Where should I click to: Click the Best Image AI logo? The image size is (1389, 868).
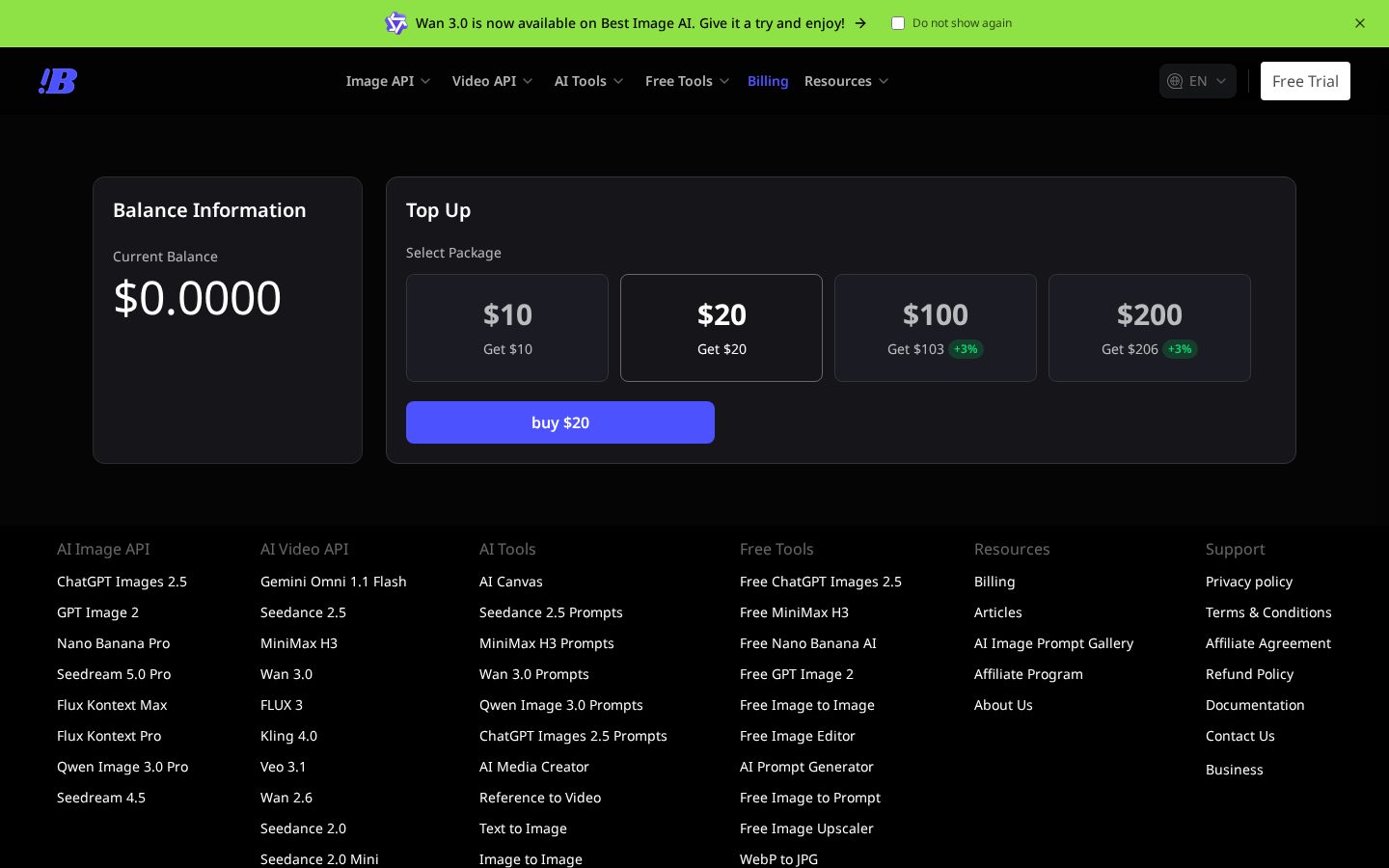(x=58, y=81)
